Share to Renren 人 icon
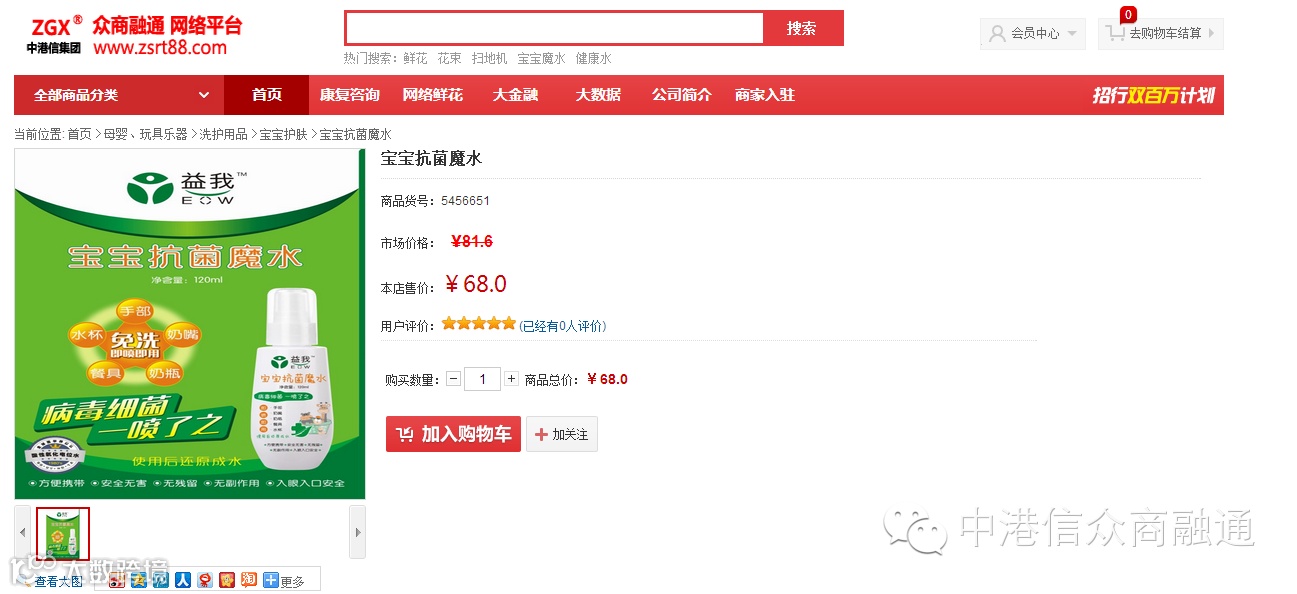This screenshot has width=1297, height=594. pyautogui.click(x=183, y=580)
